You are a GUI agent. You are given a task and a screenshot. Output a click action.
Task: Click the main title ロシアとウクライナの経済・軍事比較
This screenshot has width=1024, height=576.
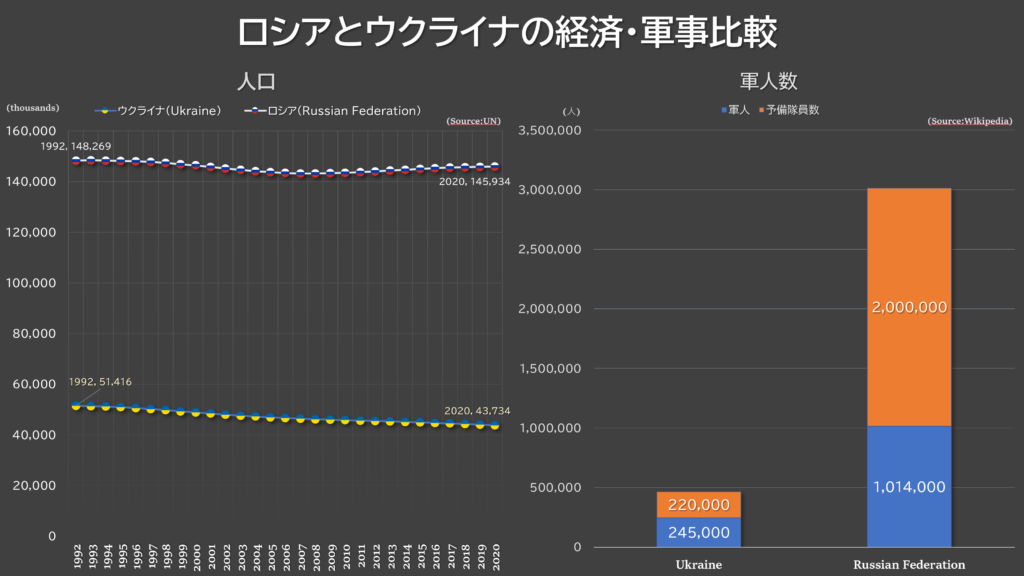(x=507, y=32)
